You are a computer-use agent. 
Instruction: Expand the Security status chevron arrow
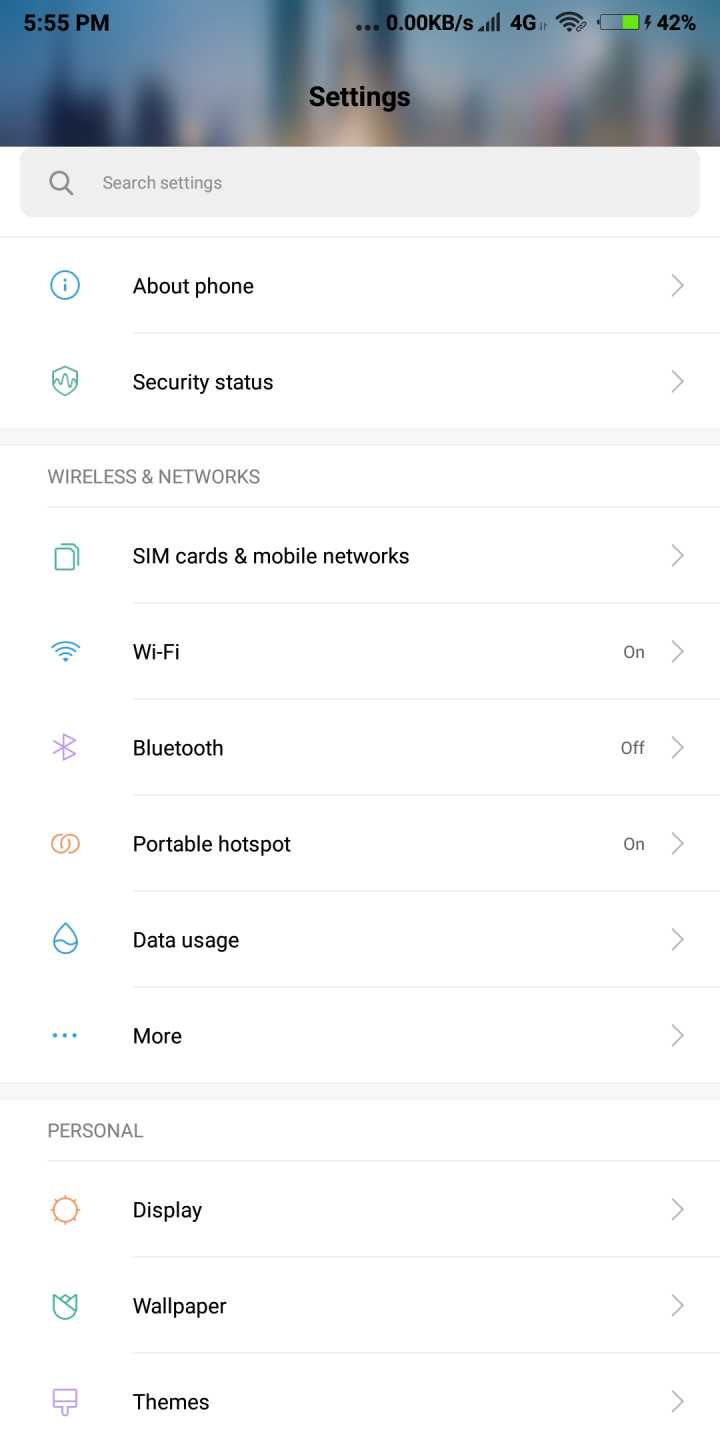pos(677,381)
